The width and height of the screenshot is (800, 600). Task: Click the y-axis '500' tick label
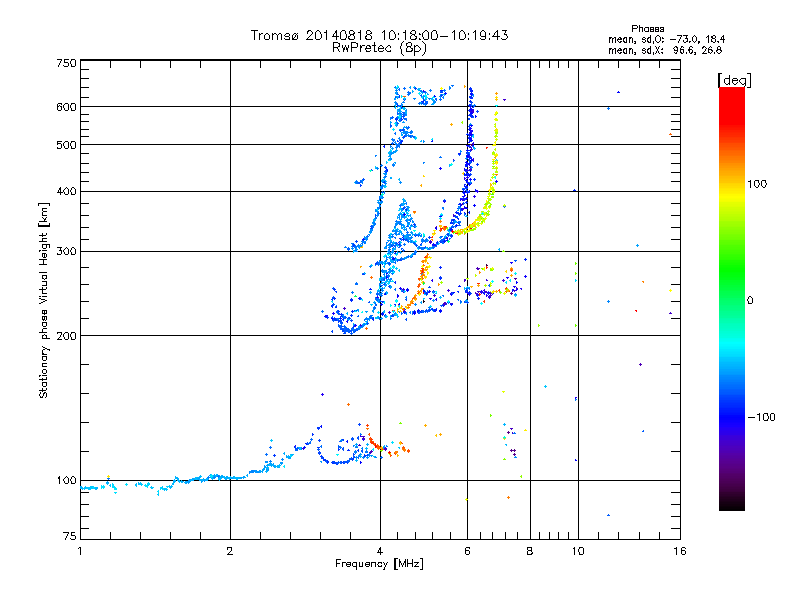66,145
